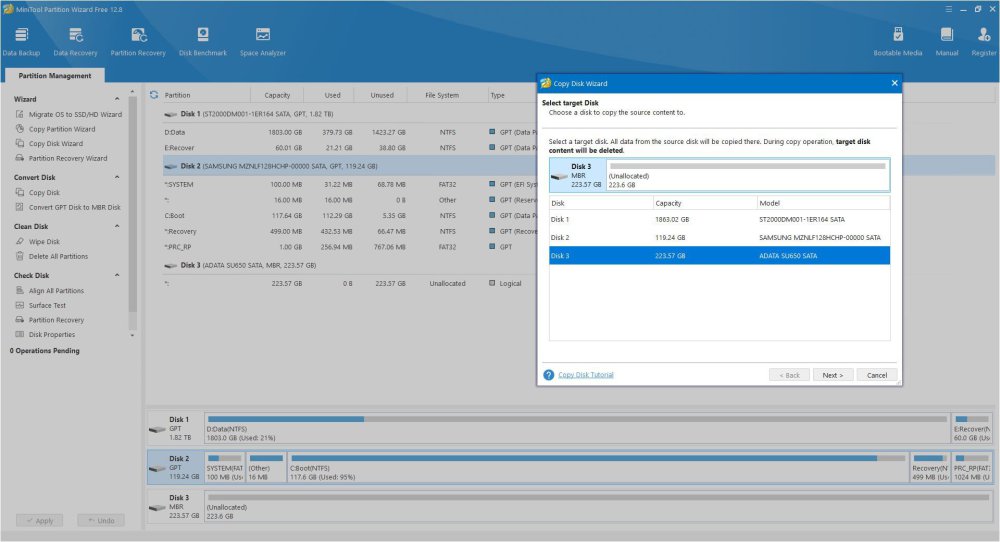Select Migrate OS to SSD/HD Wizard
1000x542 pixels.
pos(74,114)
